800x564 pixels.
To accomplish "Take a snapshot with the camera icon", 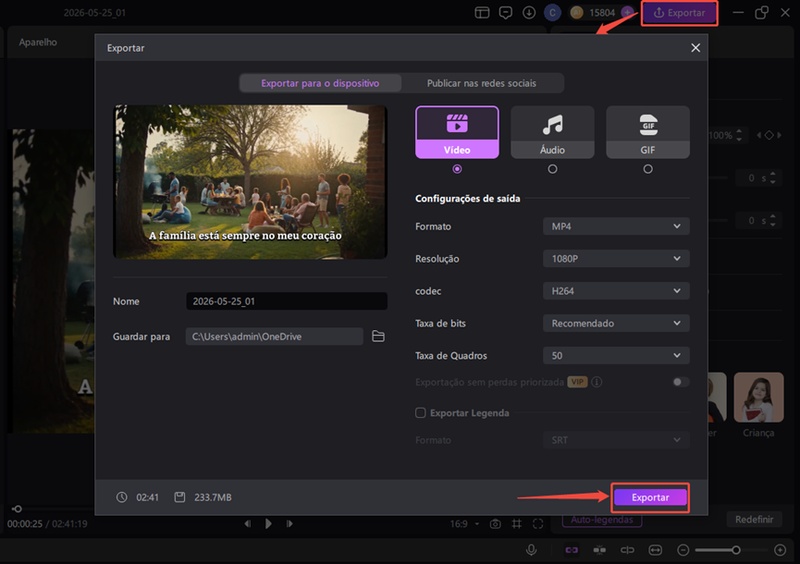I will coord(495,524).
